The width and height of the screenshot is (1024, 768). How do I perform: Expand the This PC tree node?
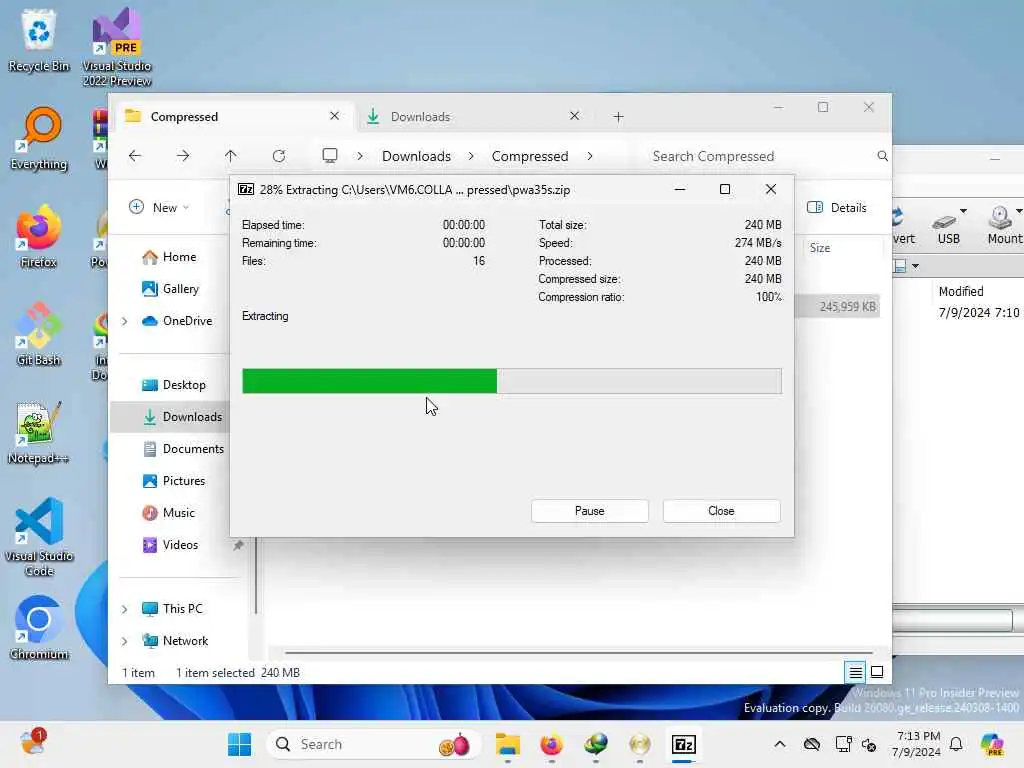[x=125, y=609]
